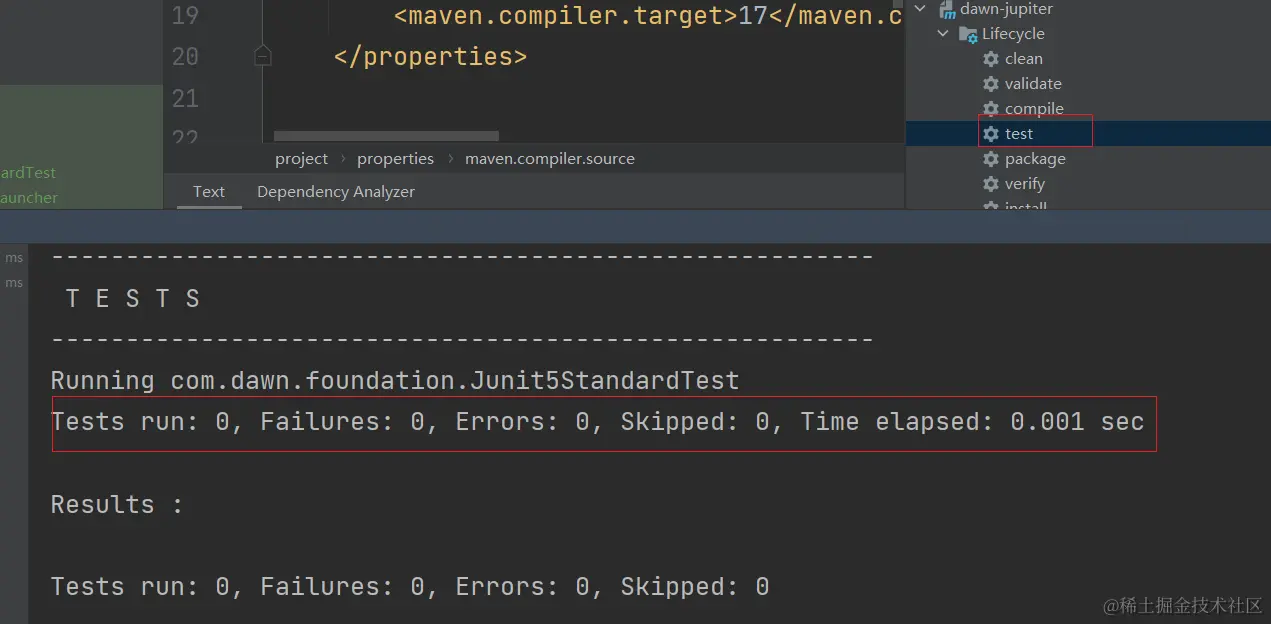Click Running com.dawn.foundation.Junit5StandardTest line

[x=395, y=381]
